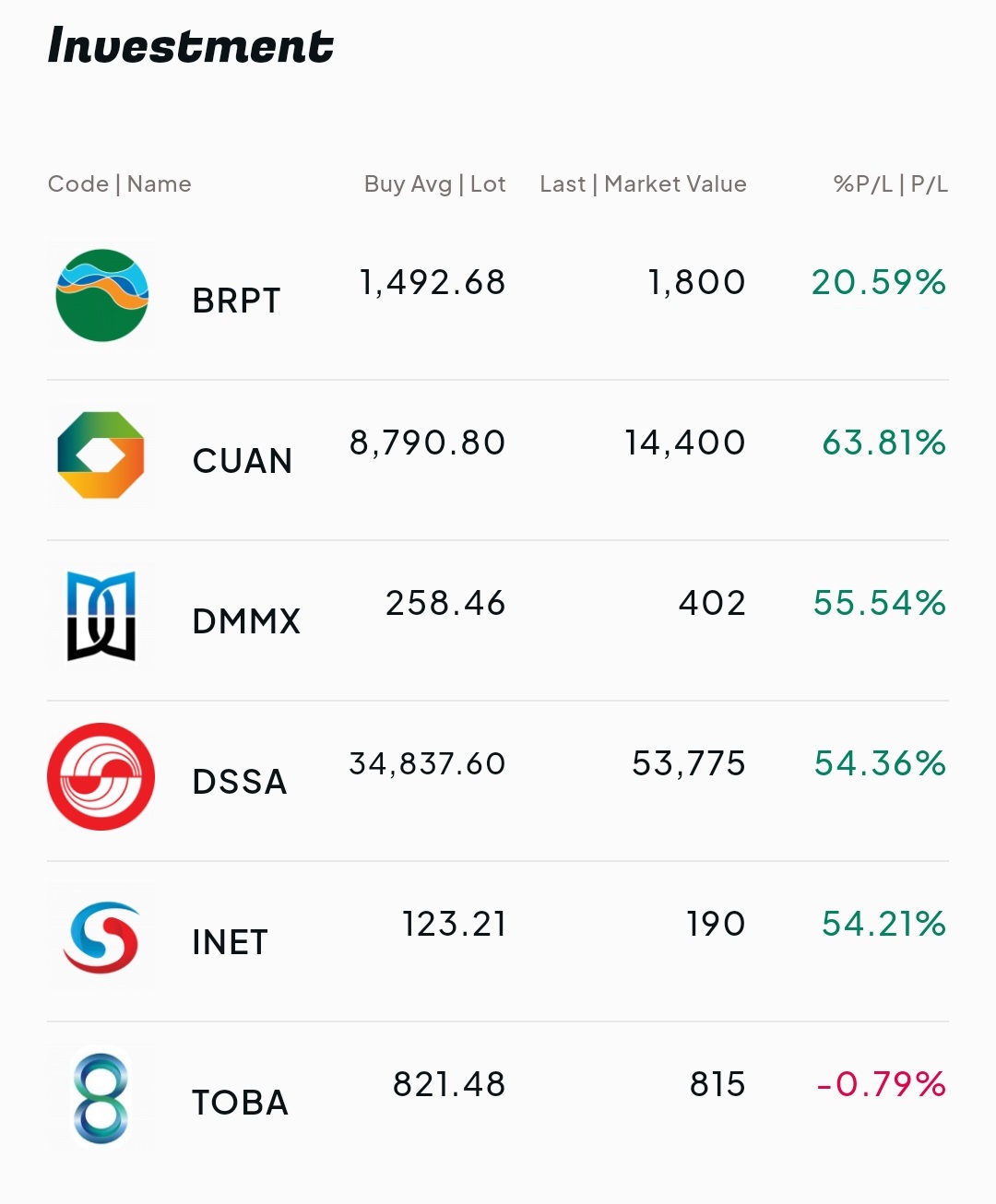Tap BRPT 20.59% profit value
This screenshot has height=1204, width=996.
879,282
